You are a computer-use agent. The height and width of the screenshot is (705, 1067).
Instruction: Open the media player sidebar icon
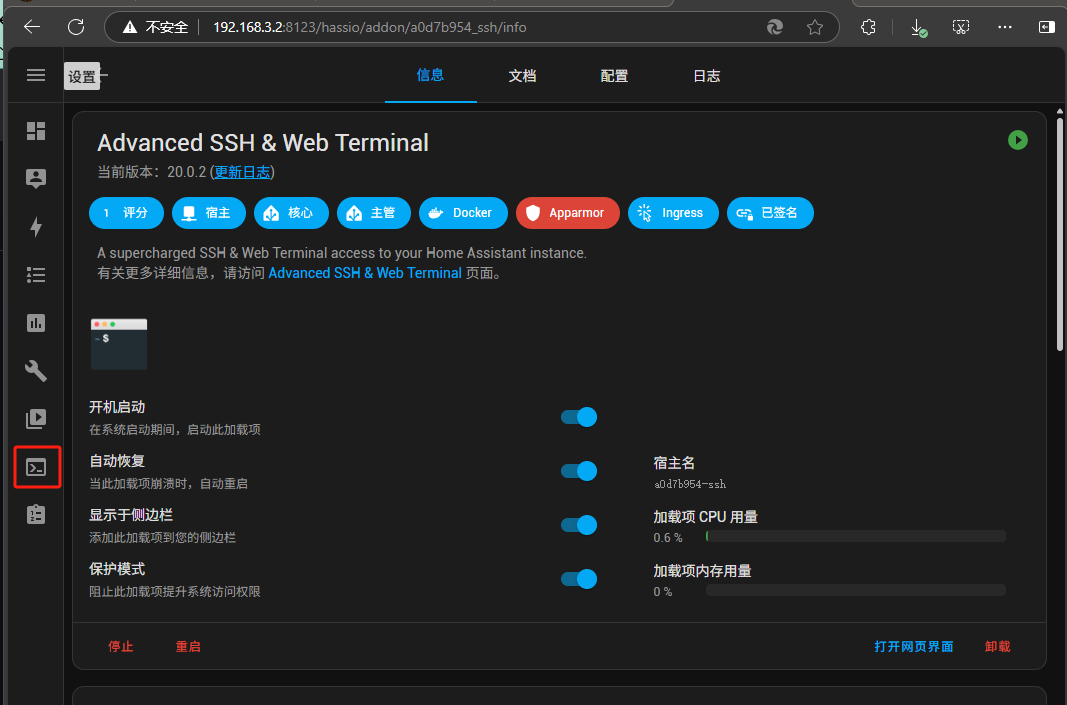pos(36,419)
